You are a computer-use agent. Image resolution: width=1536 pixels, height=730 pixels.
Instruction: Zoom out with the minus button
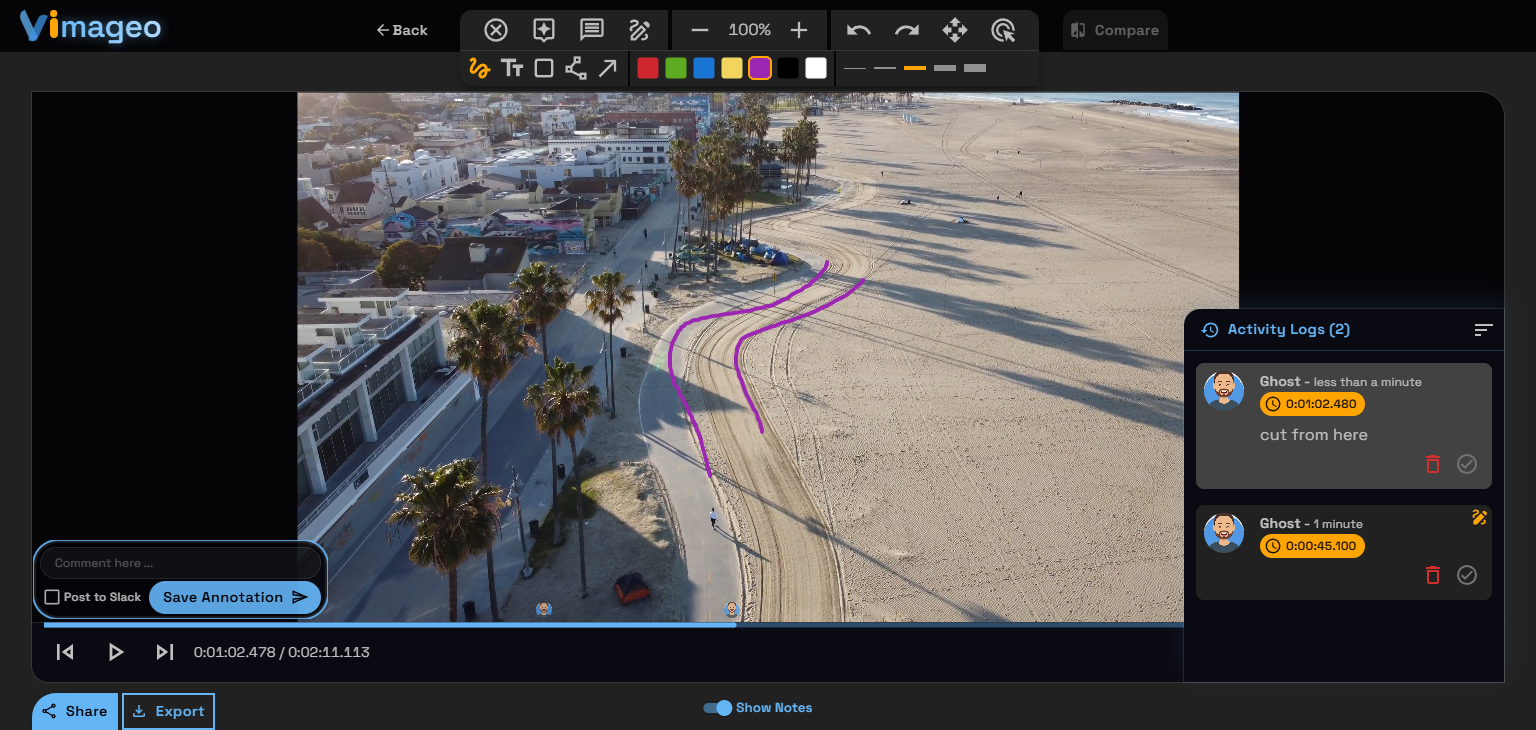coord(700,30)
